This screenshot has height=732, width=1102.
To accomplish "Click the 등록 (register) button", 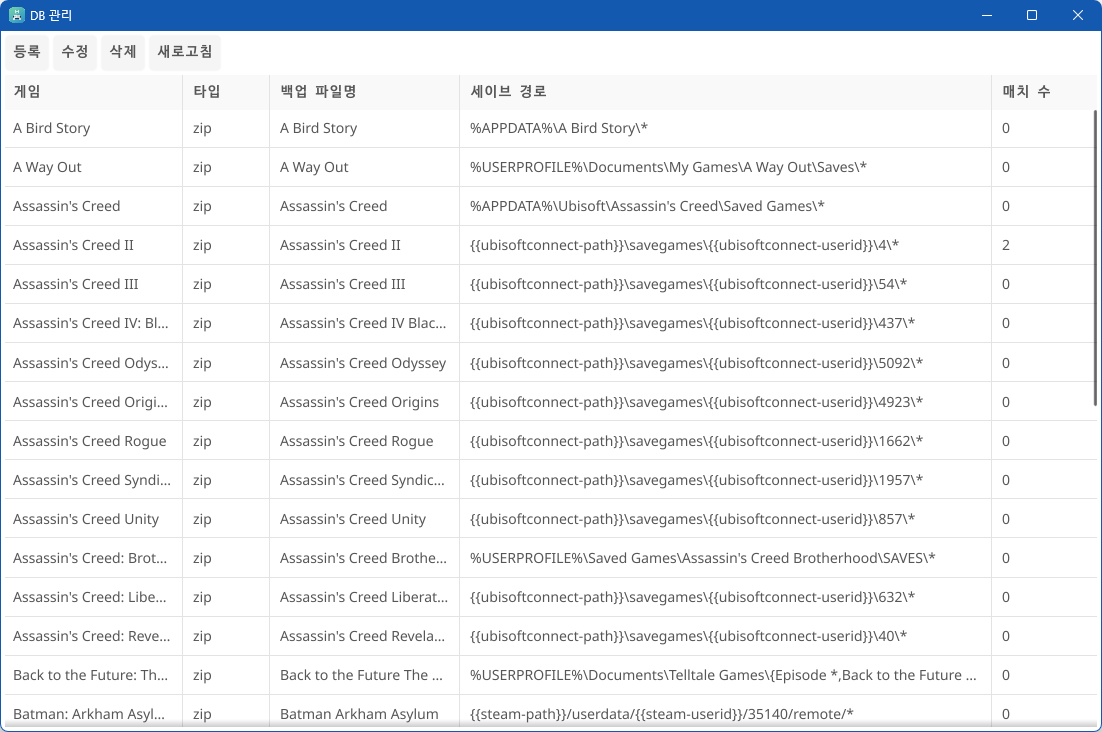I will (x=27, y=52).
